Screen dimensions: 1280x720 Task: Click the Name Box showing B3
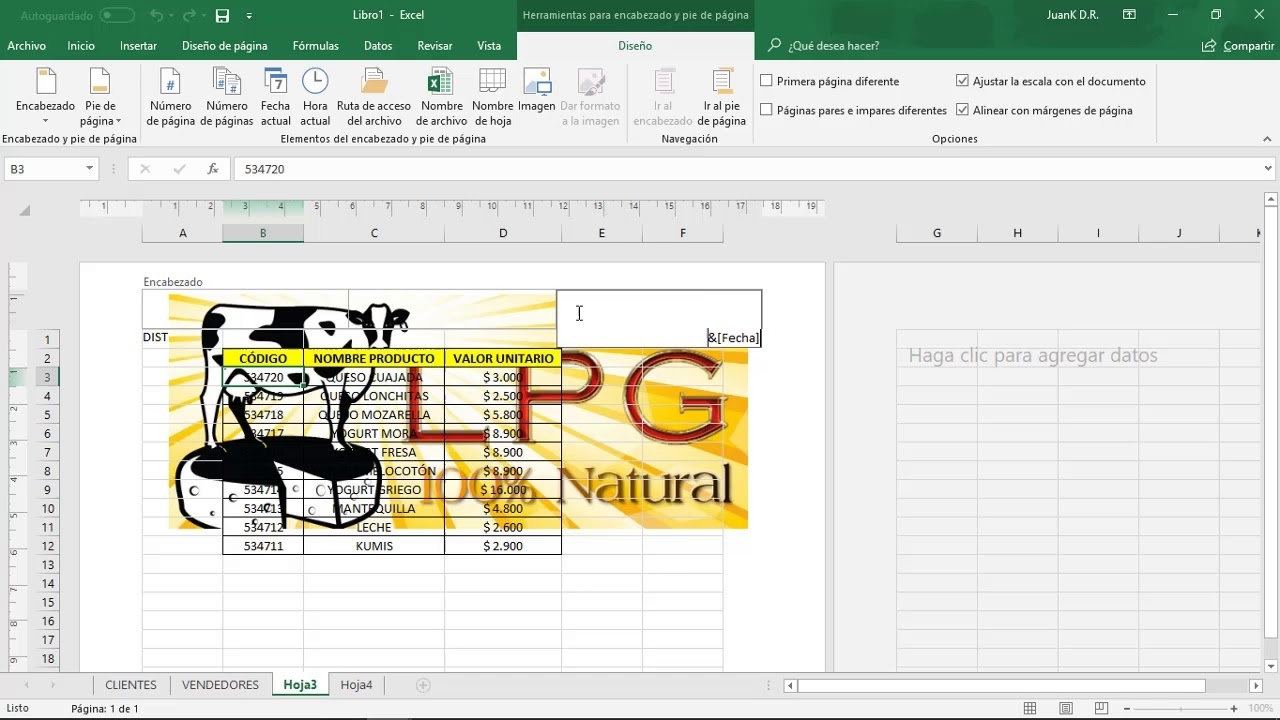43,169
